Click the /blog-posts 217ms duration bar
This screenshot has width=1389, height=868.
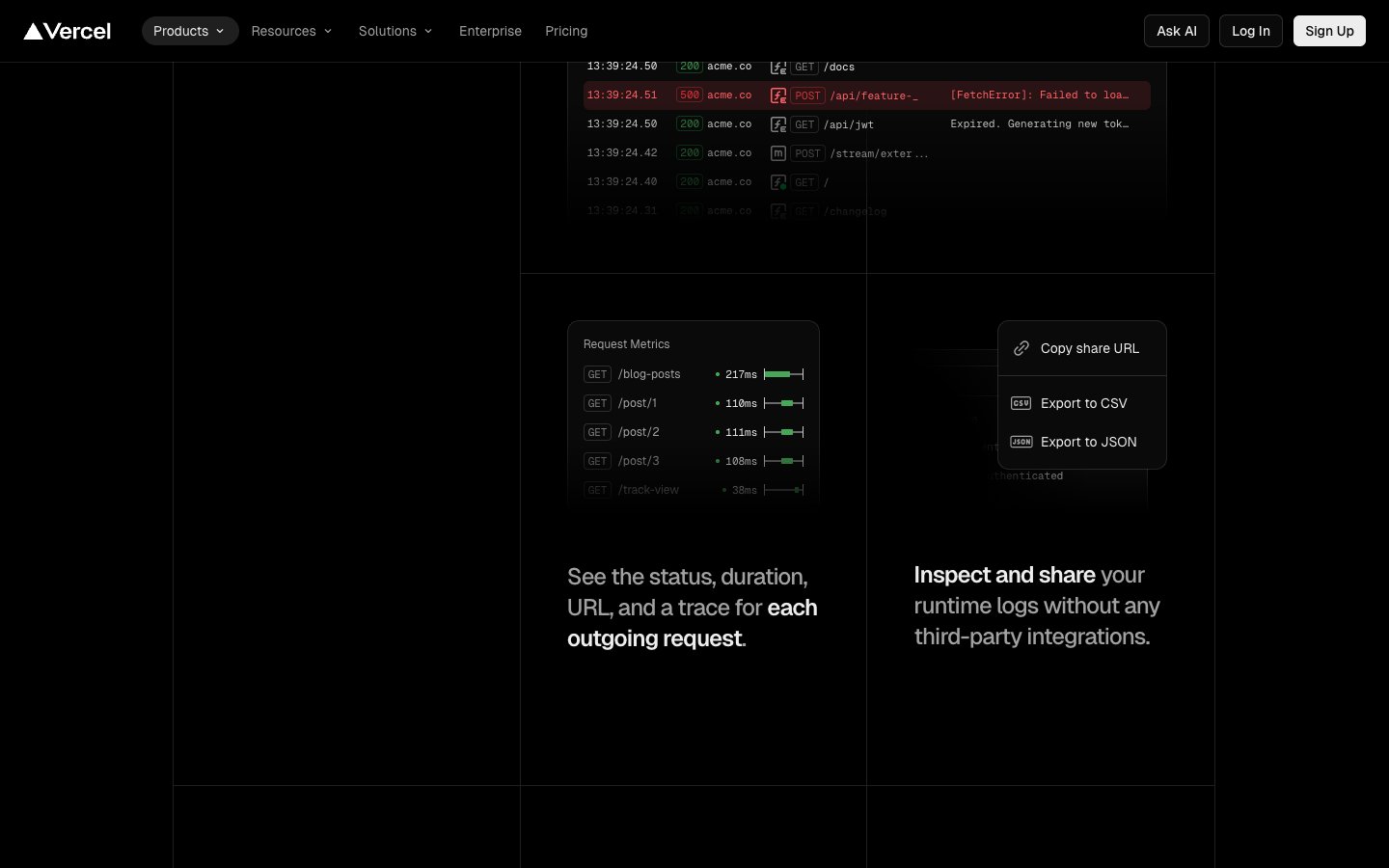(783, 374)
